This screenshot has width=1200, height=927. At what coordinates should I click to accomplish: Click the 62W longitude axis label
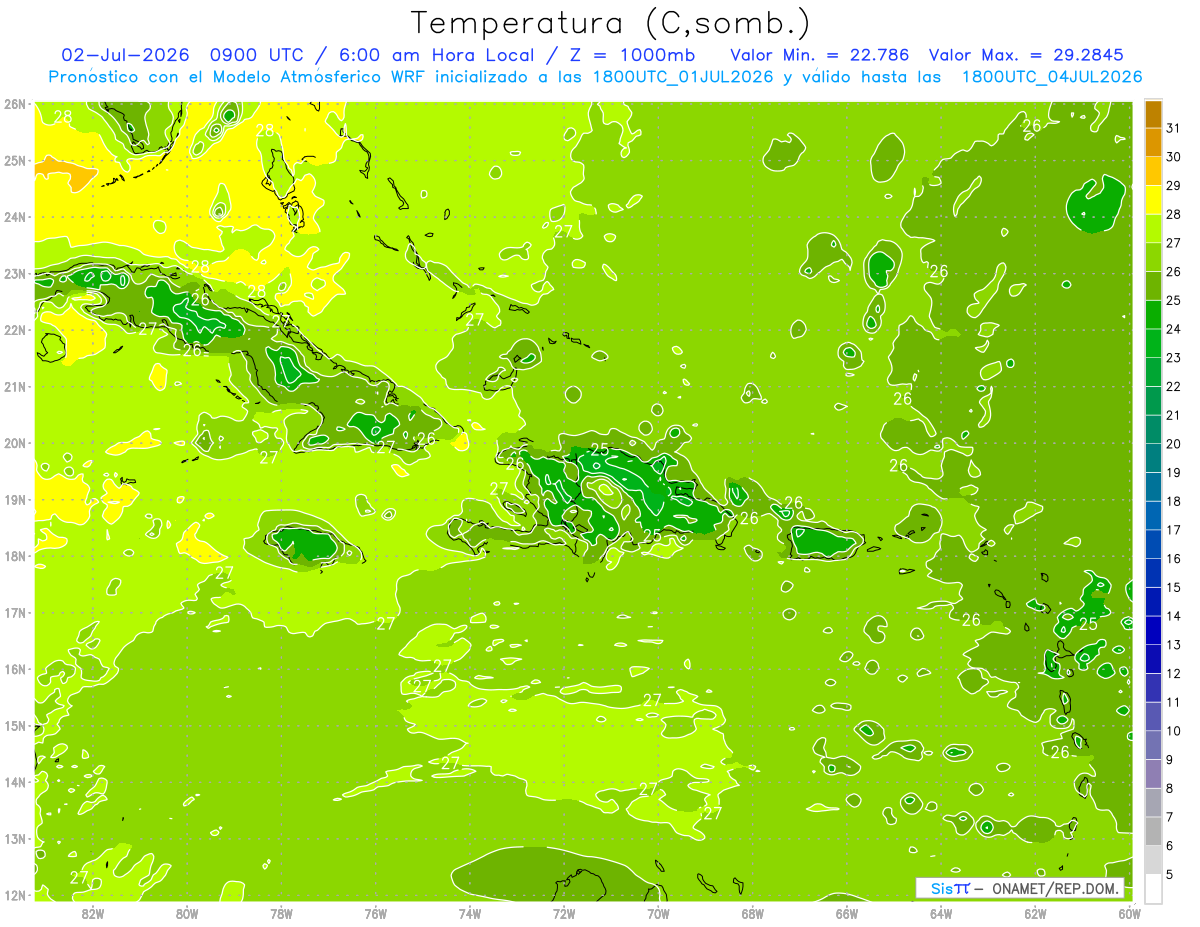point(1036,912)
